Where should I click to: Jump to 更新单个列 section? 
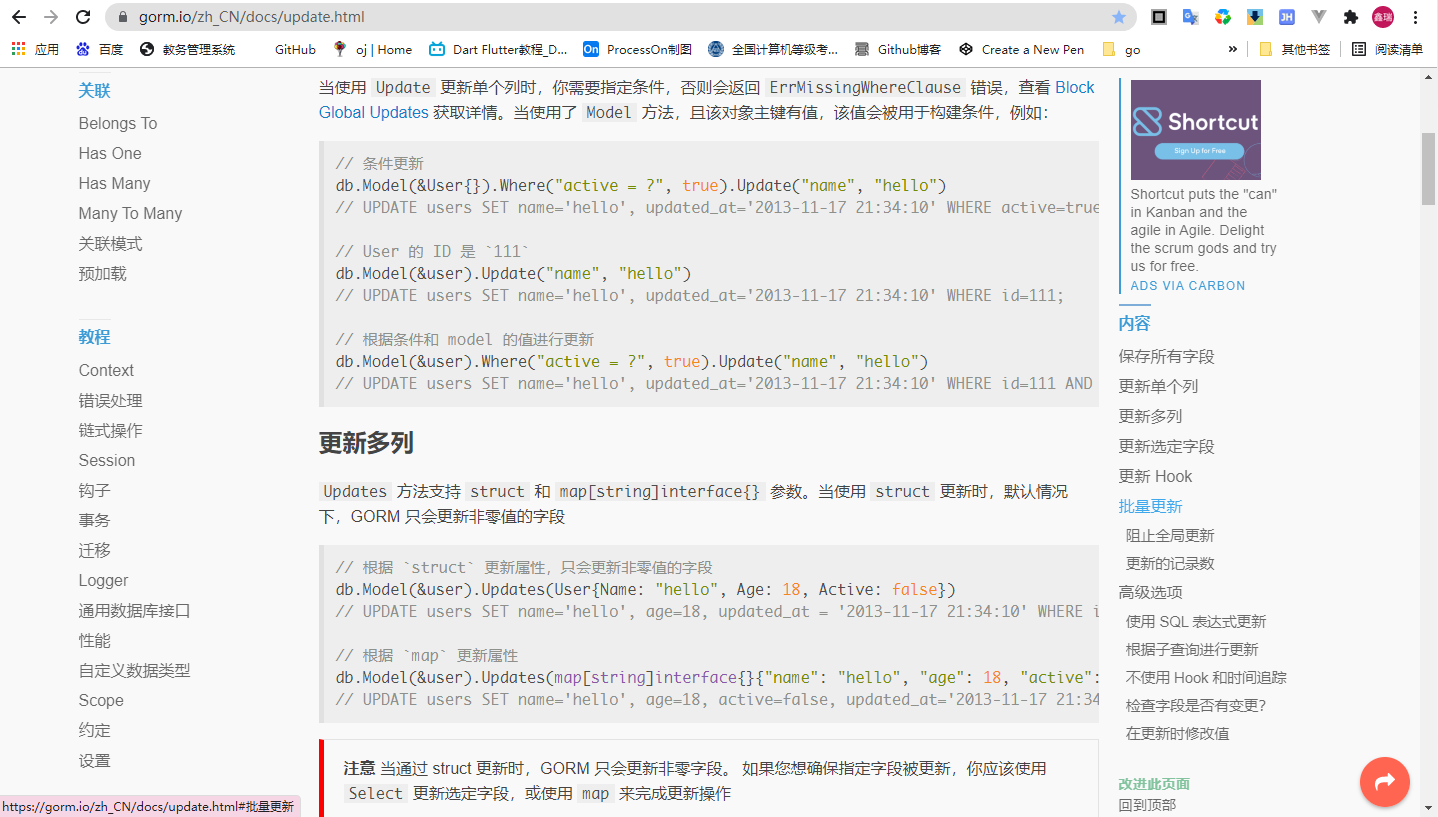click(x=1158, y=386)
